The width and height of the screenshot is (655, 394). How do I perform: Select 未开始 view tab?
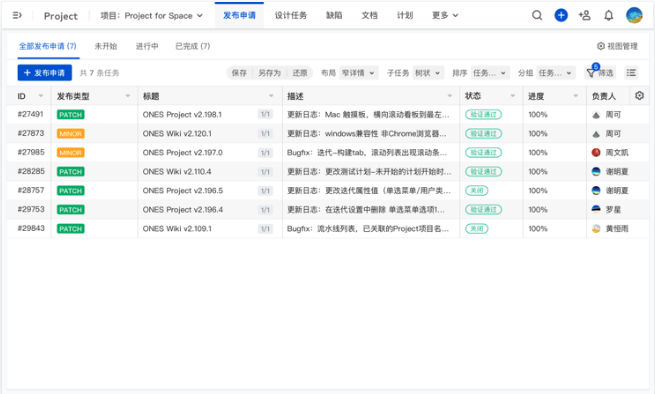tap(105, 46)
